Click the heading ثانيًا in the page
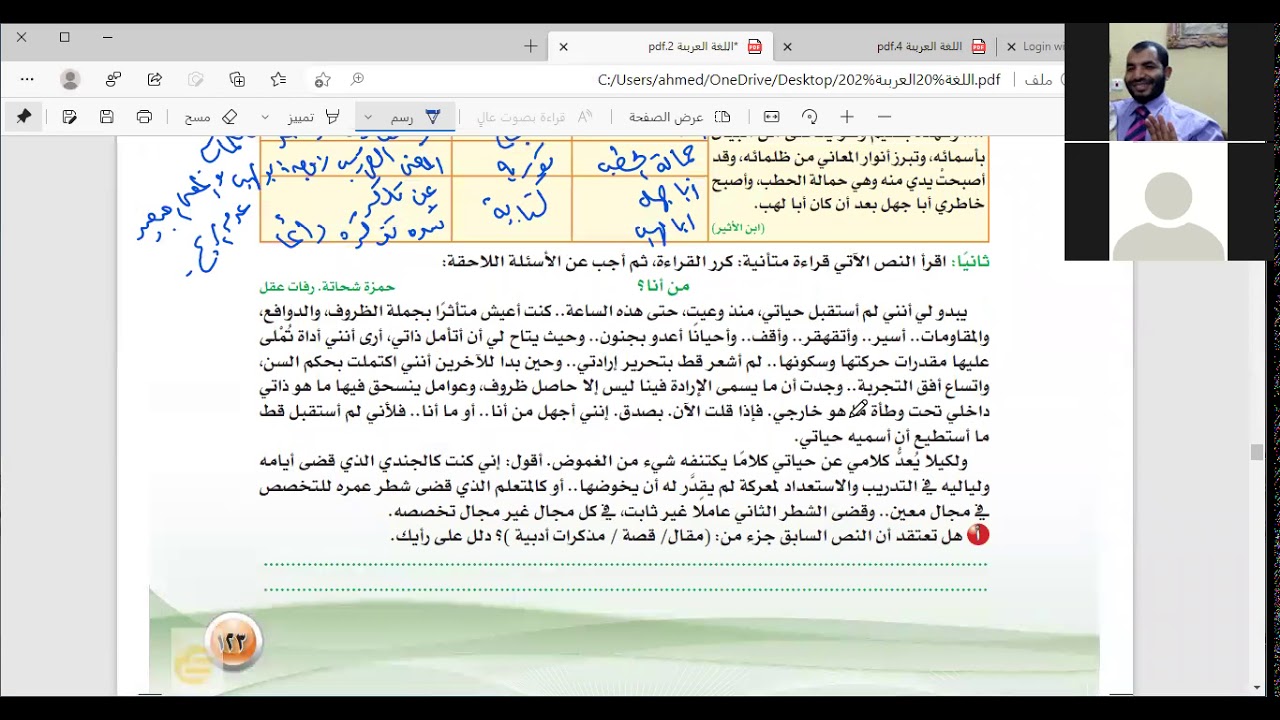 (969, 261)
